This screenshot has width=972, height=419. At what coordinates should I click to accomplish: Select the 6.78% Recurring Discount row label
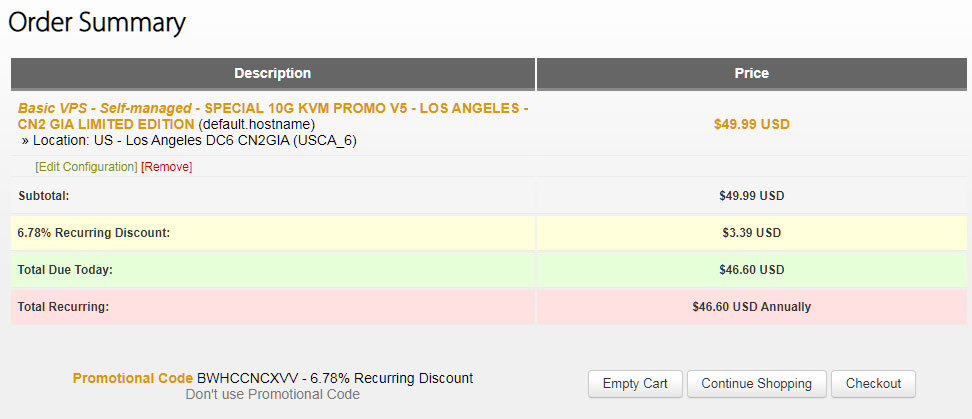click(94, 233)
